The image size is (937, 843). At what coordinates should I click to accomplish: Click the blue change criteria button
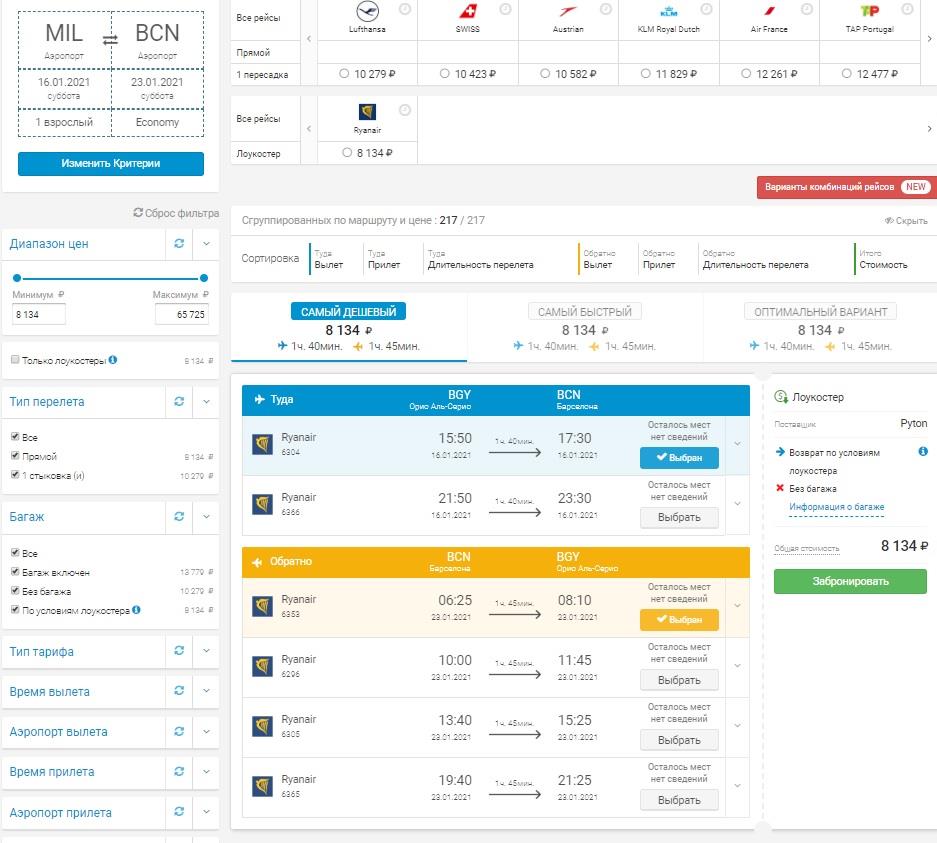click(111, 164)
